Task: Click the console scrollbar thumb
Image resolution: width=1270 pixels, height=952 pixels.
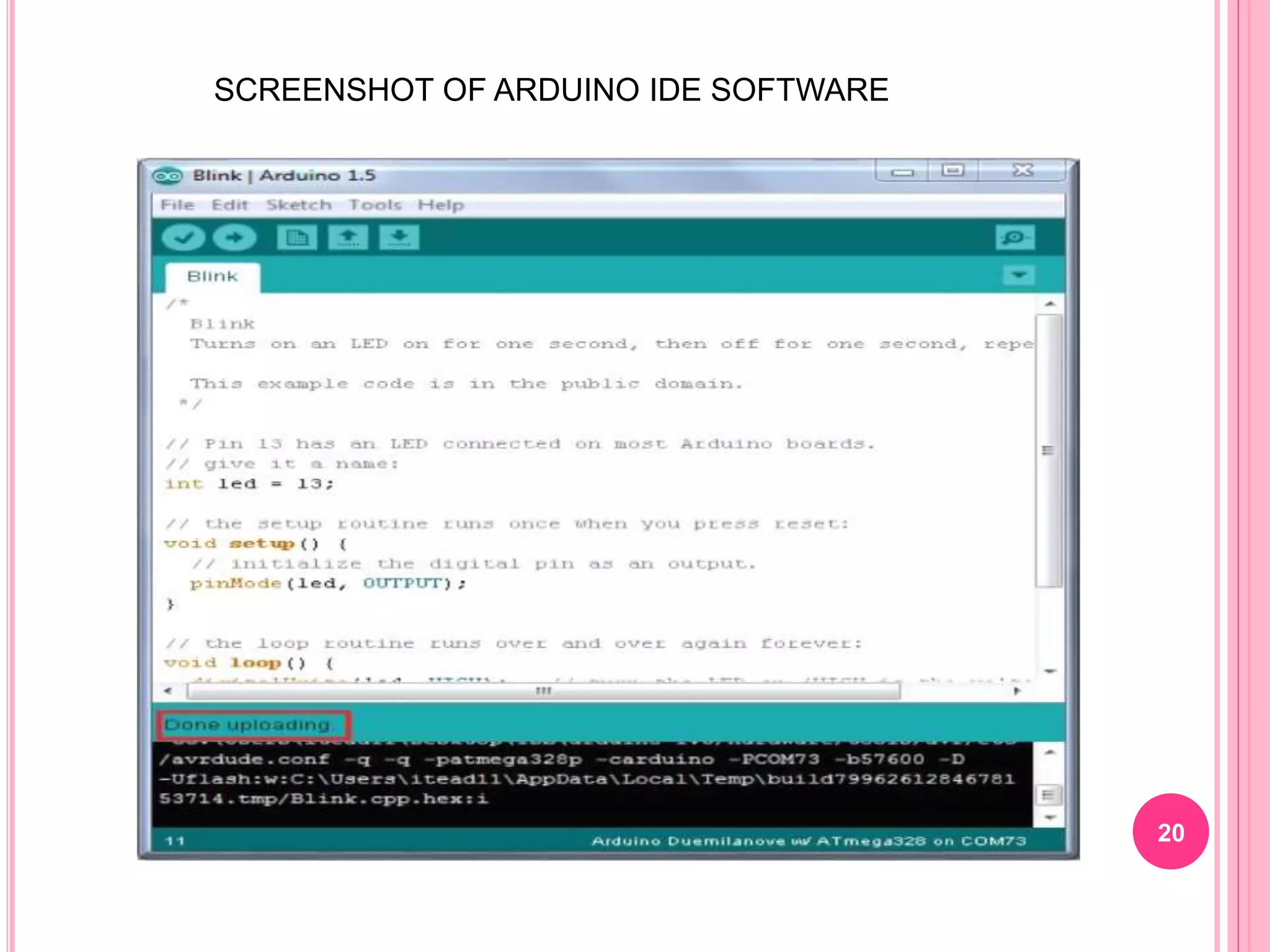Action: coord(1049,795)
